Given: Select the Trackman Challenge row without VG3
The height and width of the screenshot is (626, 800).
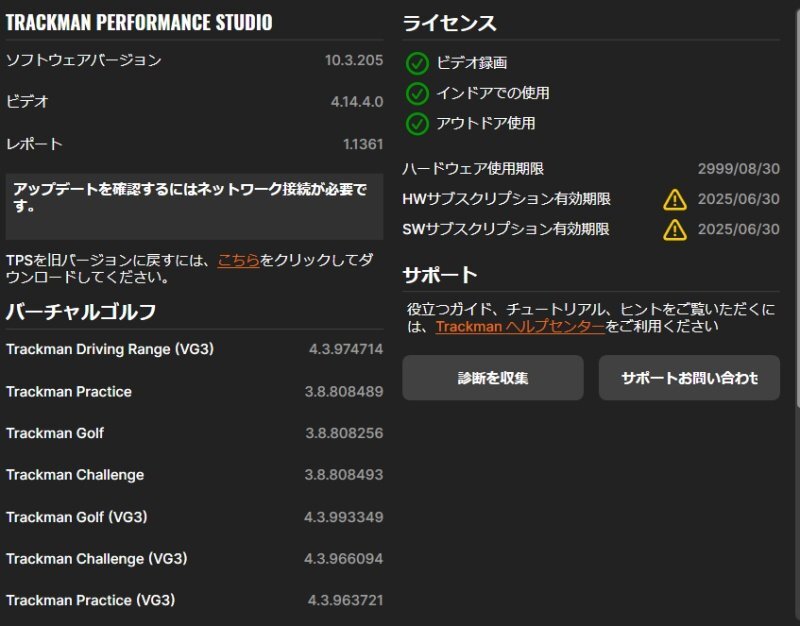Looking at the screenshot, I should coord(194,475).
